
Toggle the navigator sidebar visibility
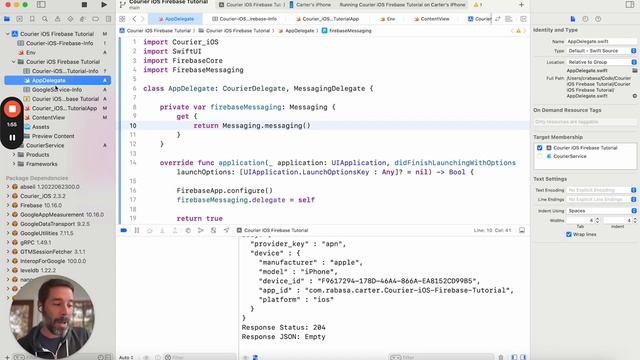coord(41,5)
